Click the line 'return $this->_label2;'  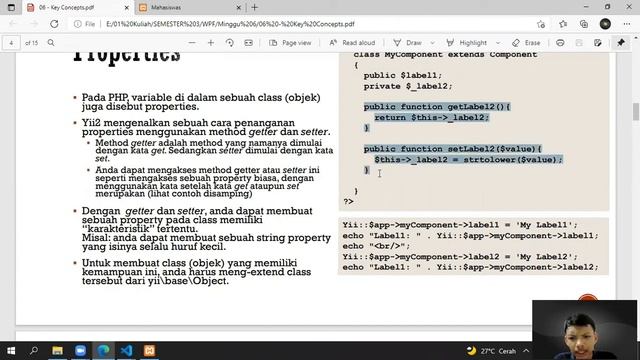pyautogui.click(x=431, y=118)
